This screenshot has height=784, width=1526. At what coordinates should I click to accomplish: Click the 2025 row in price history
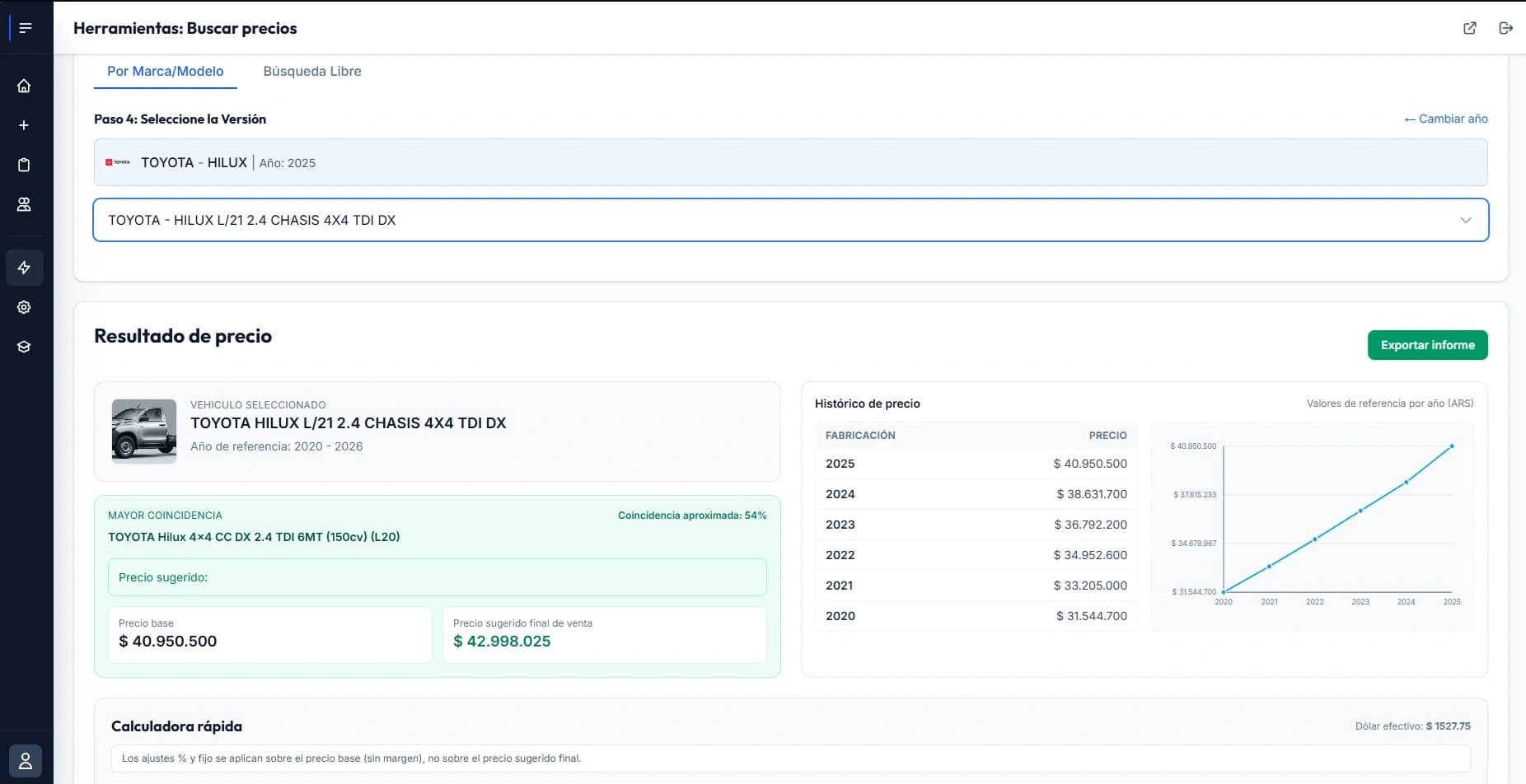click(976, 464)
